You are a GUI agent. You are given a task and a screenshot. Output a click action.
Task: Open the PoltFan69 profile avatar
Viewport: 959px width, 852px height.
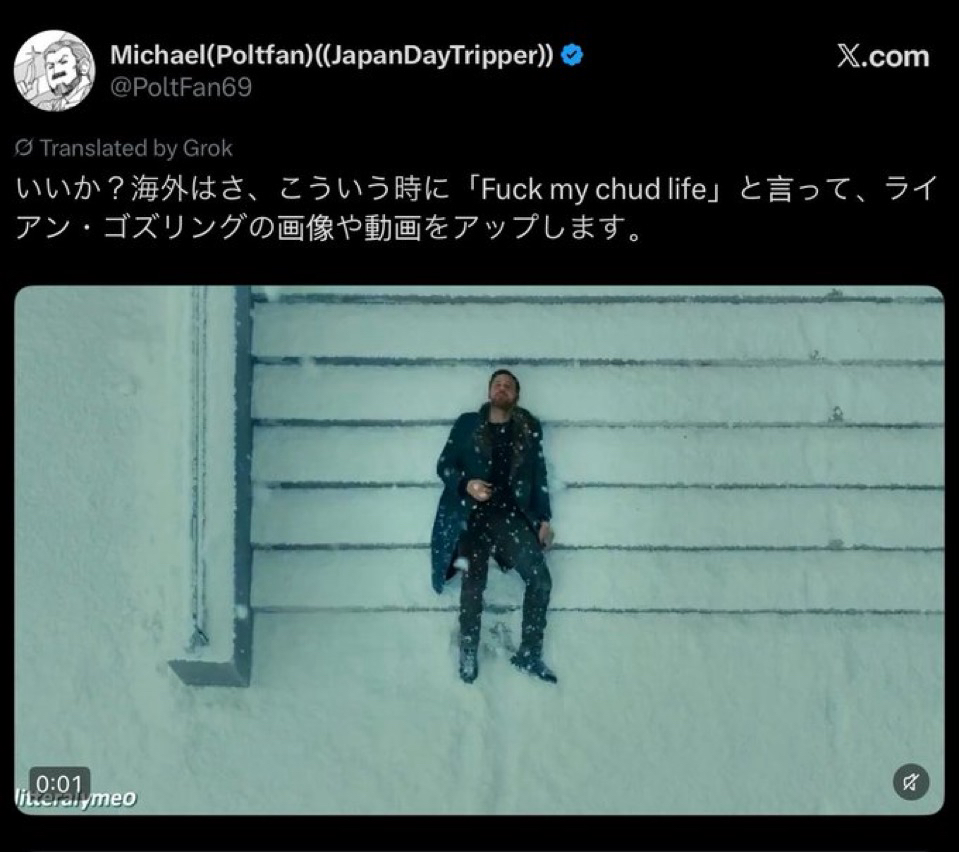pyautogui.click(x=54, y=70)
